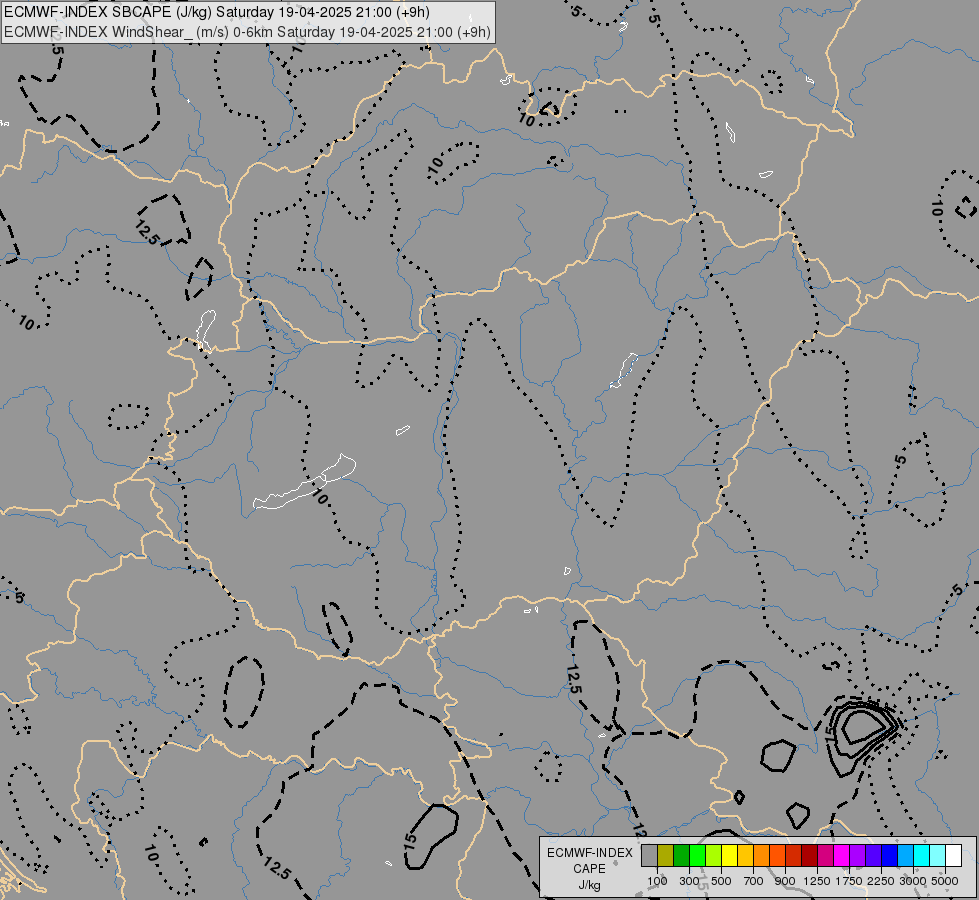Click the legend label 1750
This screenshot has width=979, height=900.
pyautogui.click(x=849, y=881)
